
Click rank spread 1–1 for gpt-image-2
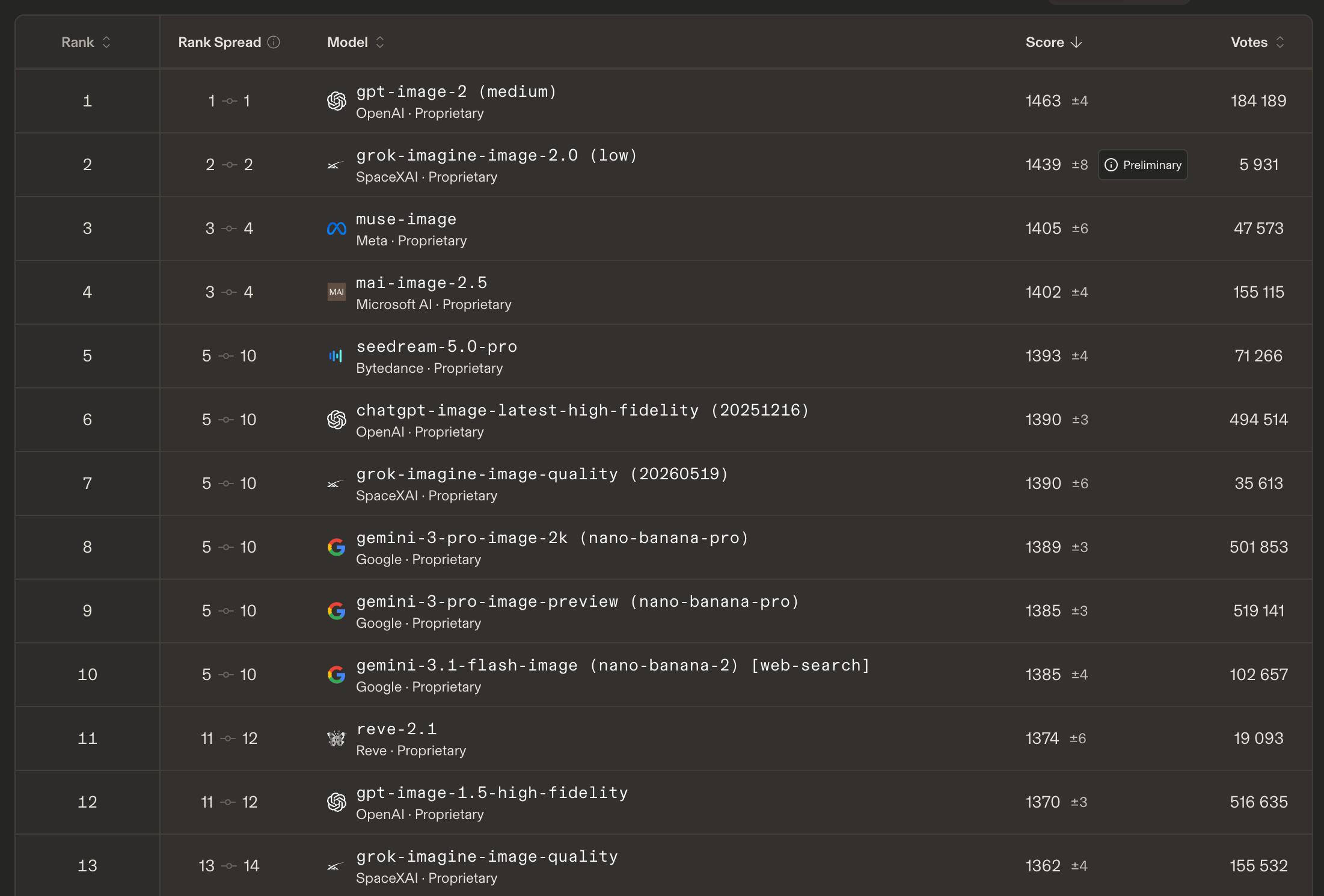tap(229, 101)
